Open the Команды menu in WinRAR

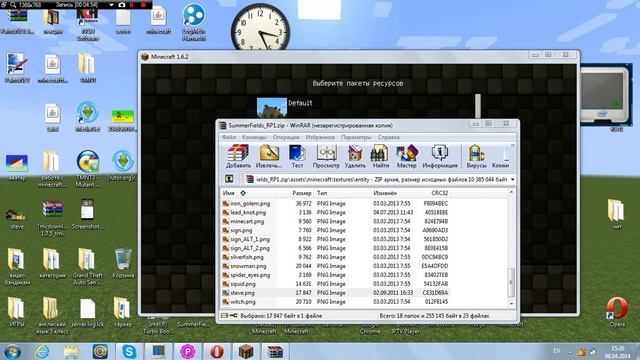(254, 137)
